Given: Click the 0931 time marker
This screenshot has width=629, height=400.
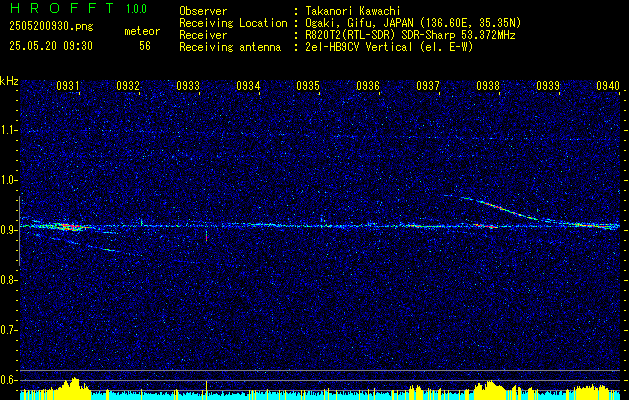Looking at the screenshot, I should pos(68,85).
